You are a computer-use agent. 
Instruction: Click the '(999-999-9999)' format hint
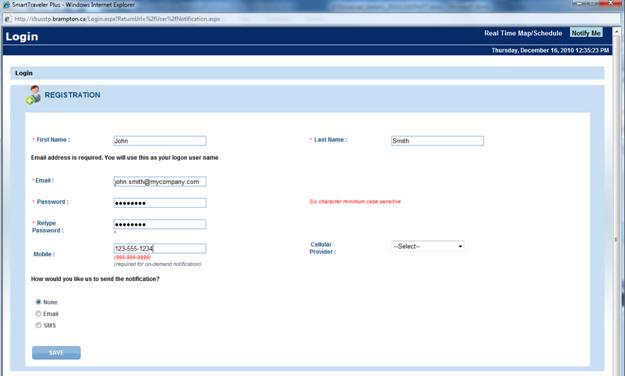(132, 258)
